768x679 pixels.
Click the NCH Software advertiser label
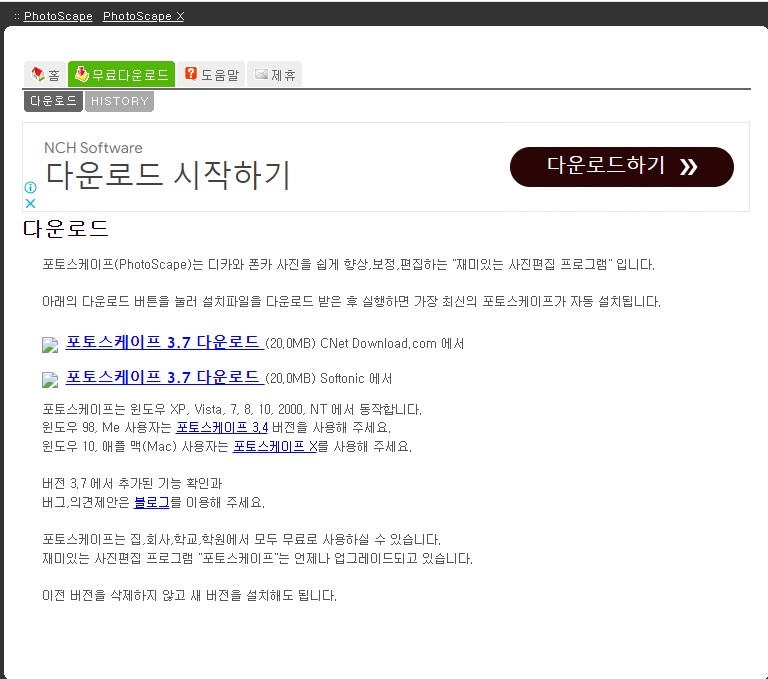coord(93,147)
